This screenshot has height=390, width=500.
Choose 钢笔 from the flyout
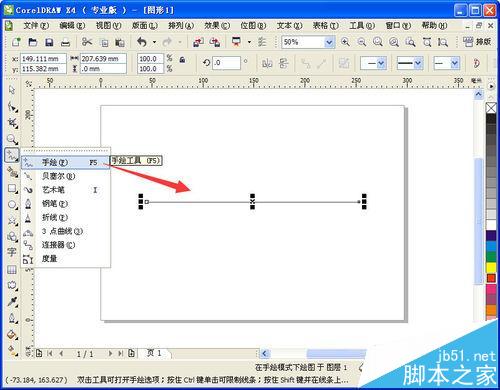[x=66, y=204]
